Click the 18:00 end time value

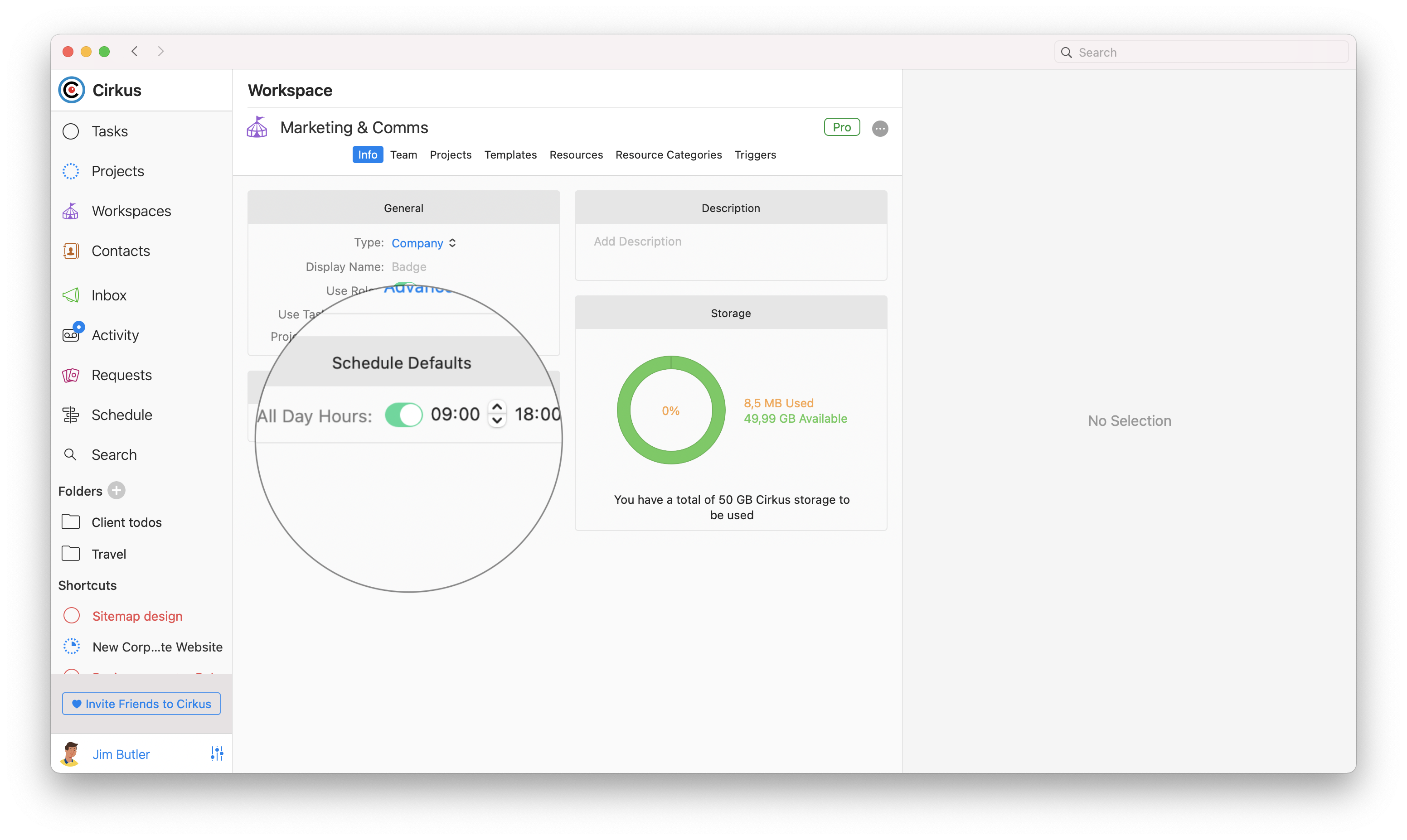[537, 415]
